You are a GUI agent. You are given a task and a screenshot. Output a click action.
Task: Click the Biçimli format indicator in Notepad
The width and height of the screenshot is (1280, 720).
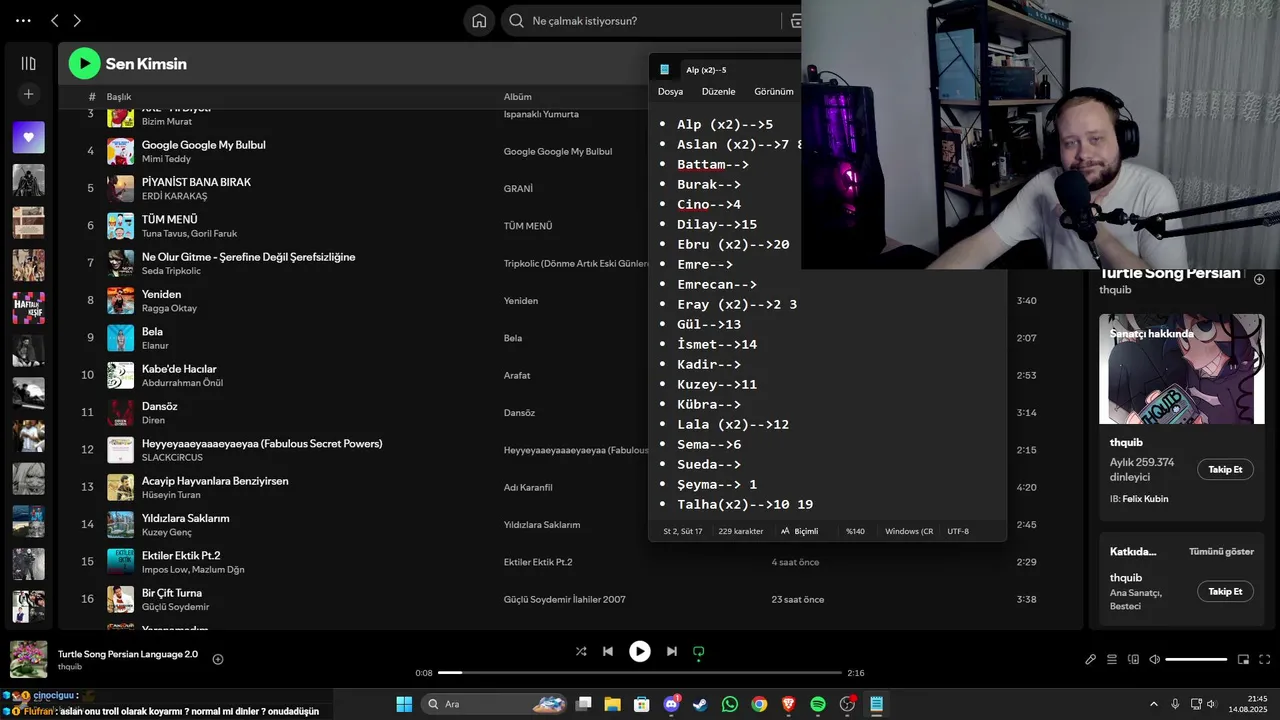799,531
